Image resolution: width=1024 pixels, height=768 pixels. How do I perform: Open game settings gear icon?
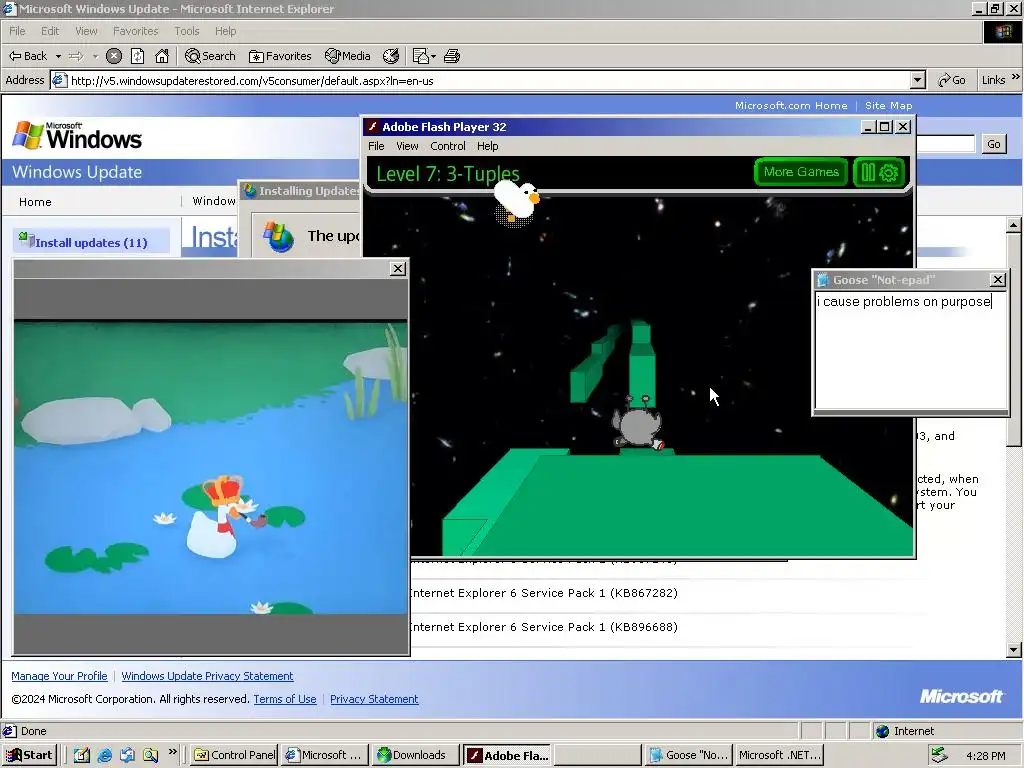coord(889,172)
